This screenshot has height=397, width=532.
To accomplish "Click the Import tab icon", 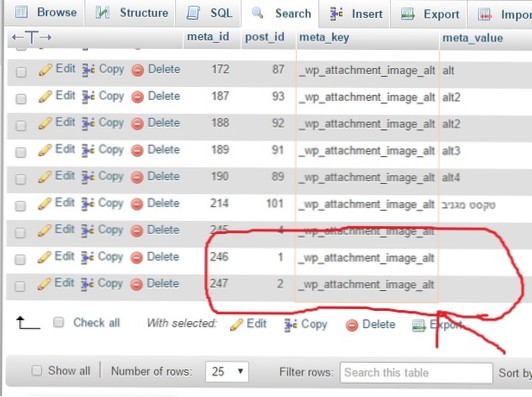I will pos(484,15).
